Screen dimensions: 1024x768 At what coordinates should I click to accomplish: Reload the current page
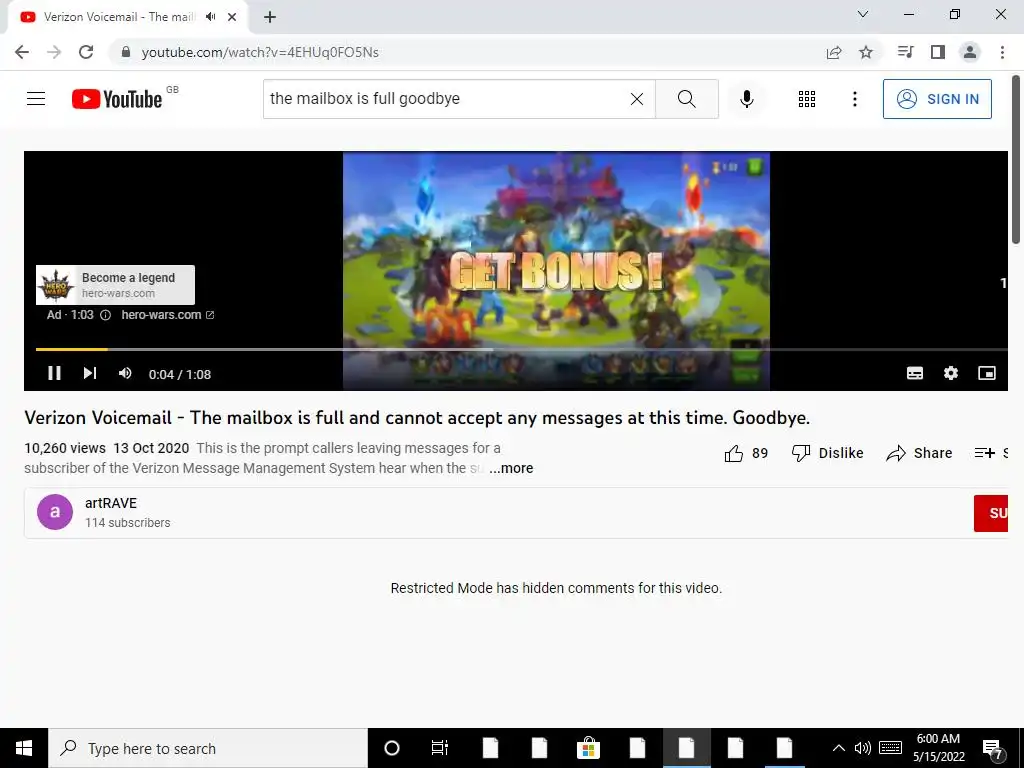[x=86, y=52]
